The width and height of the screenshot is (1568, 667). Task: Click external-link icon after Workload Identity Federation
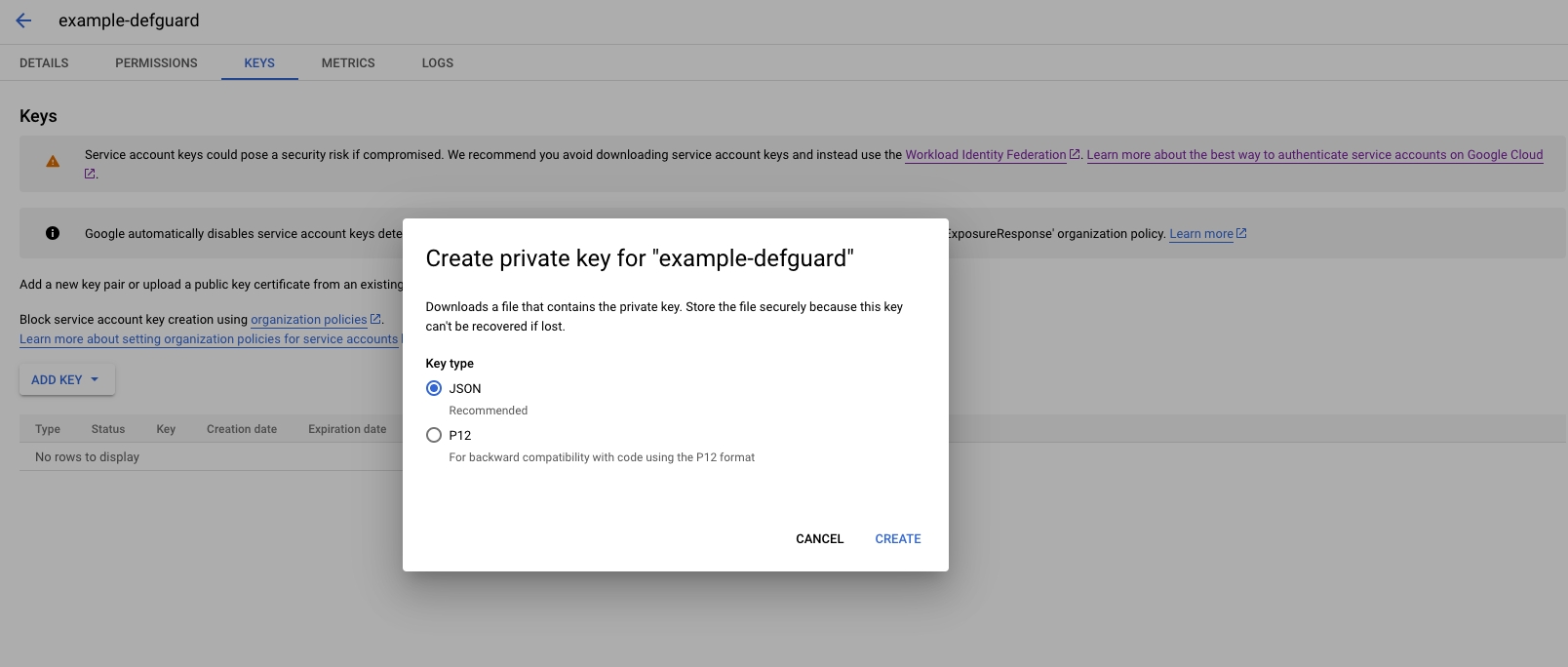pos(1075,154)
